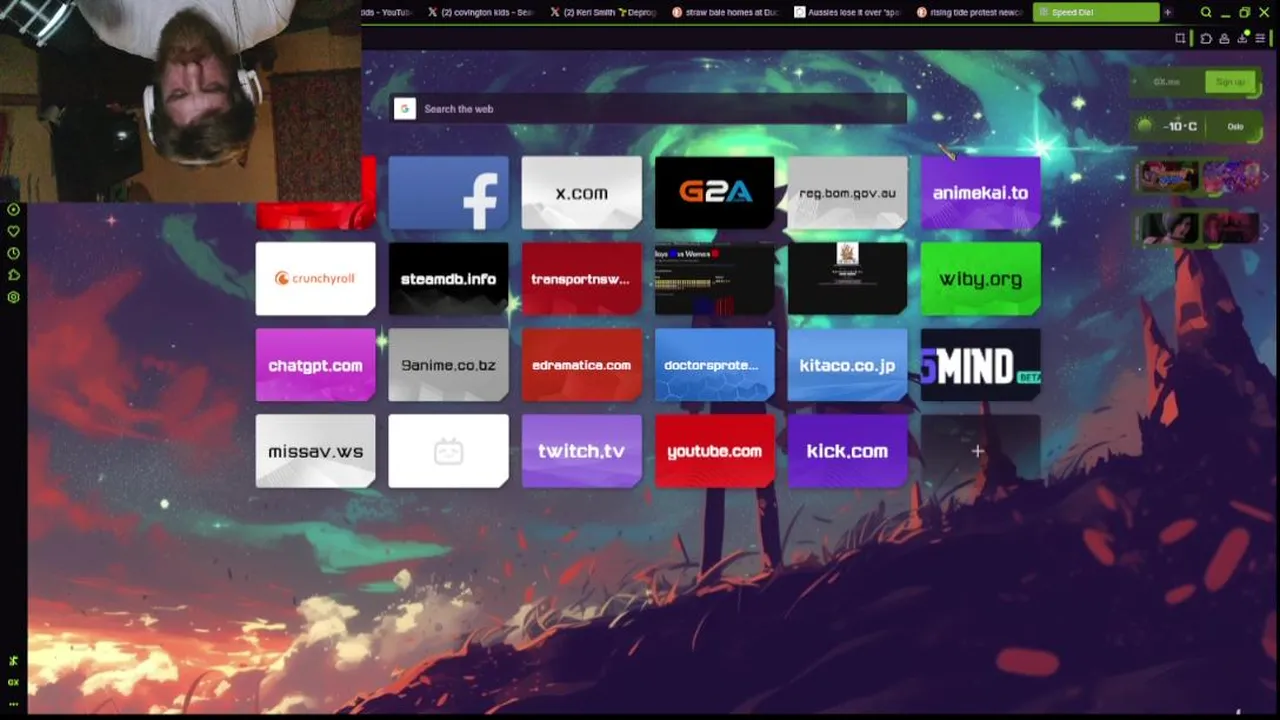Switch to the covington kids X tab
This screenshot has width=1280, height=720.
click(482, 12)
